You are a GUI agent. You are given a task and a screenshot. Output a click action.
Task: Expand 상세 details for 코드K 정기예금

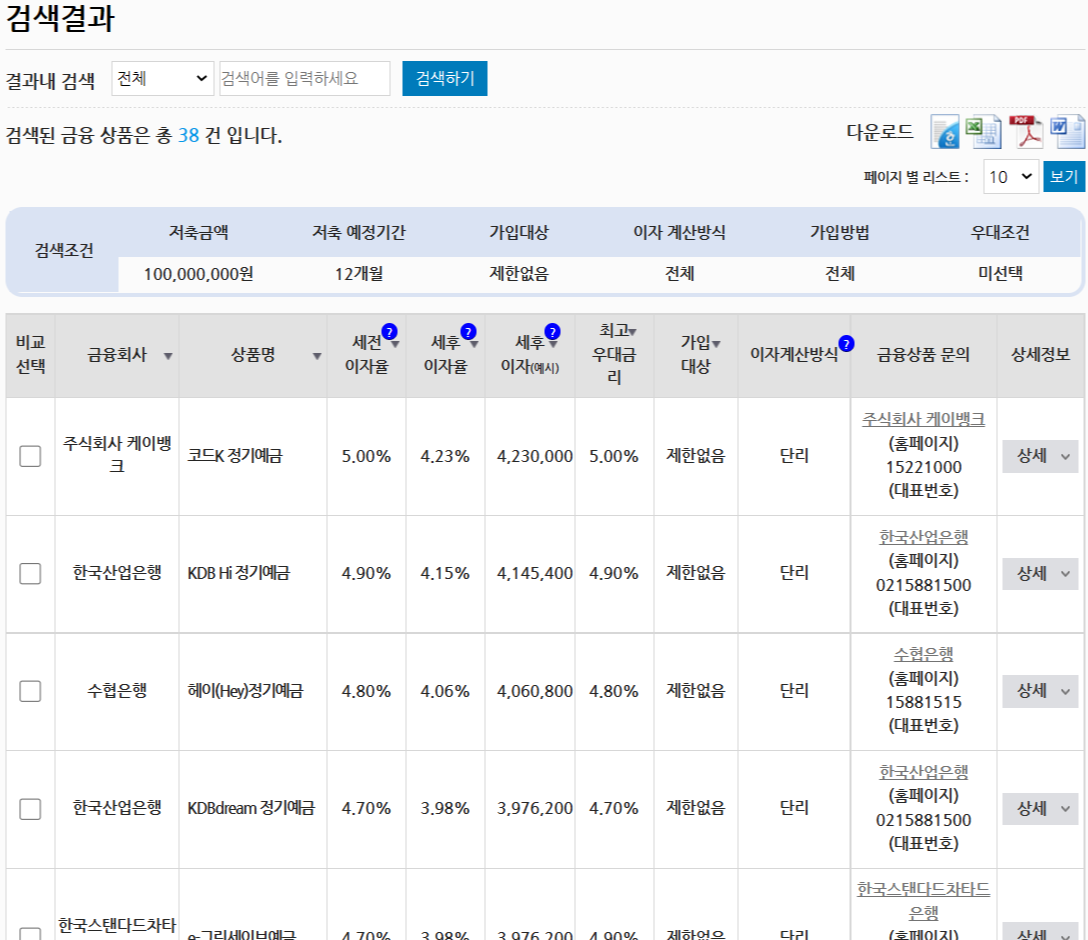[1040, 456]
